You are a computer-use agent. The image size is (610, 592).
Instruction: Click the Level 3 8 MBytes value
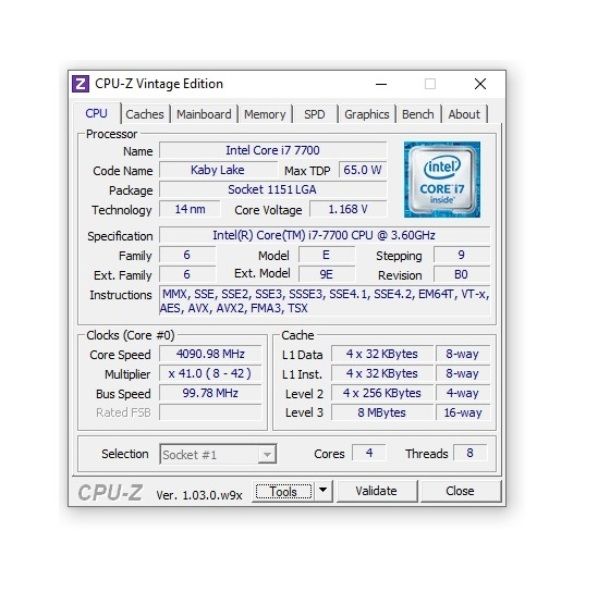click(382, 412)
